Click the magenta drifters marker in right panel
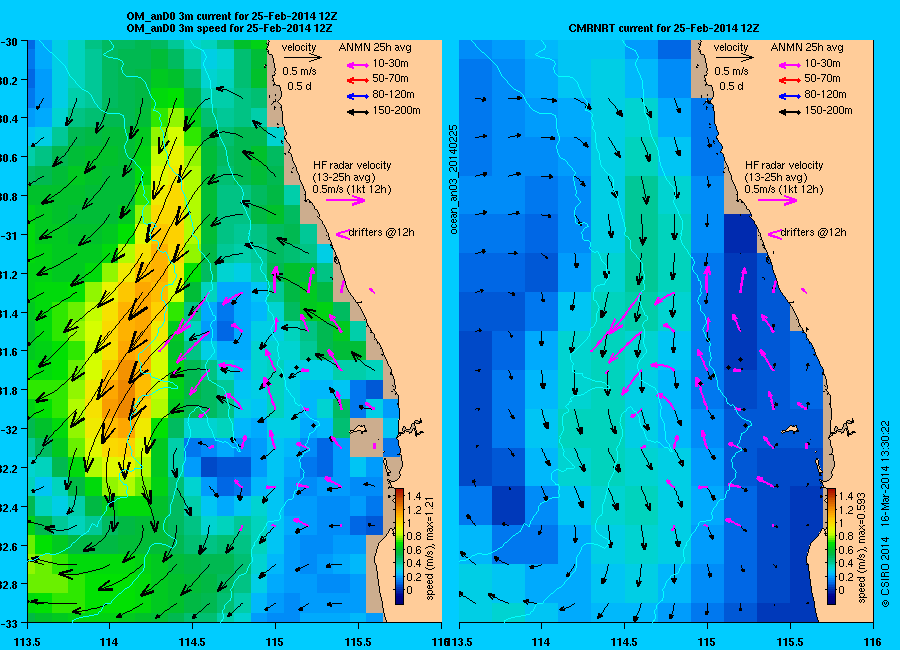The image size is (900, 650). point(774,234)
